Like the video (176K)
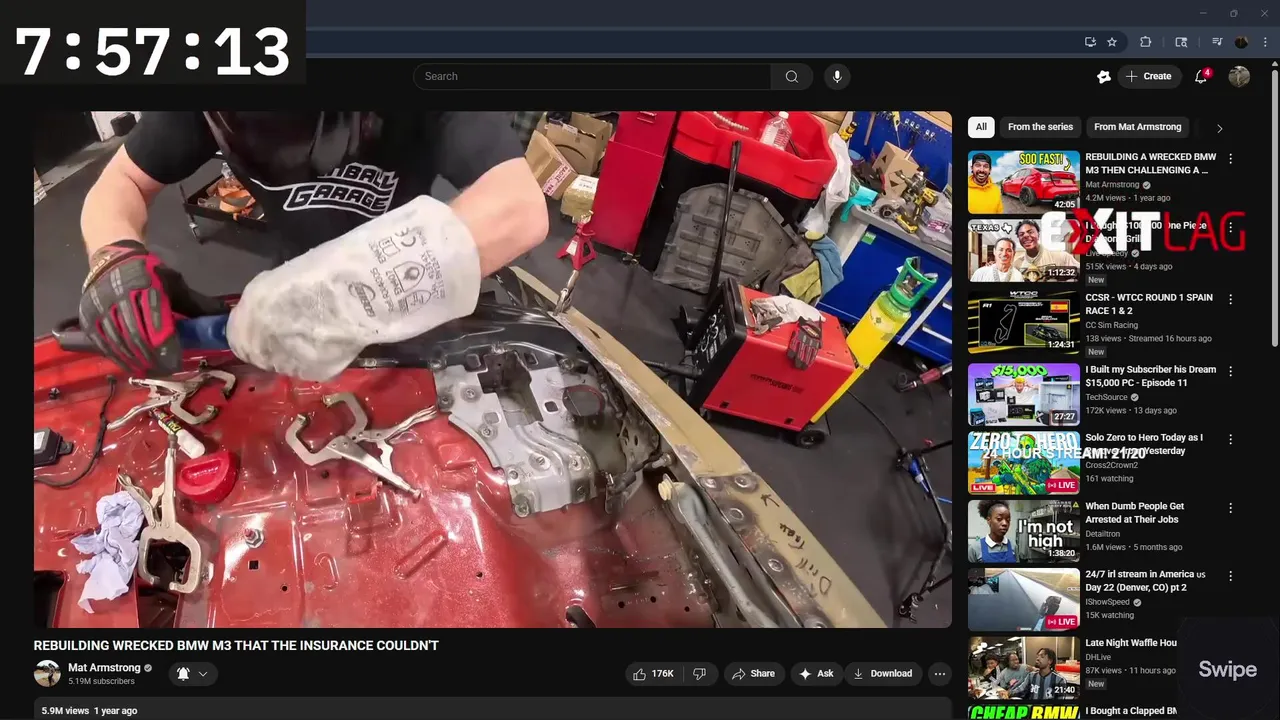 tap(652, 674)
